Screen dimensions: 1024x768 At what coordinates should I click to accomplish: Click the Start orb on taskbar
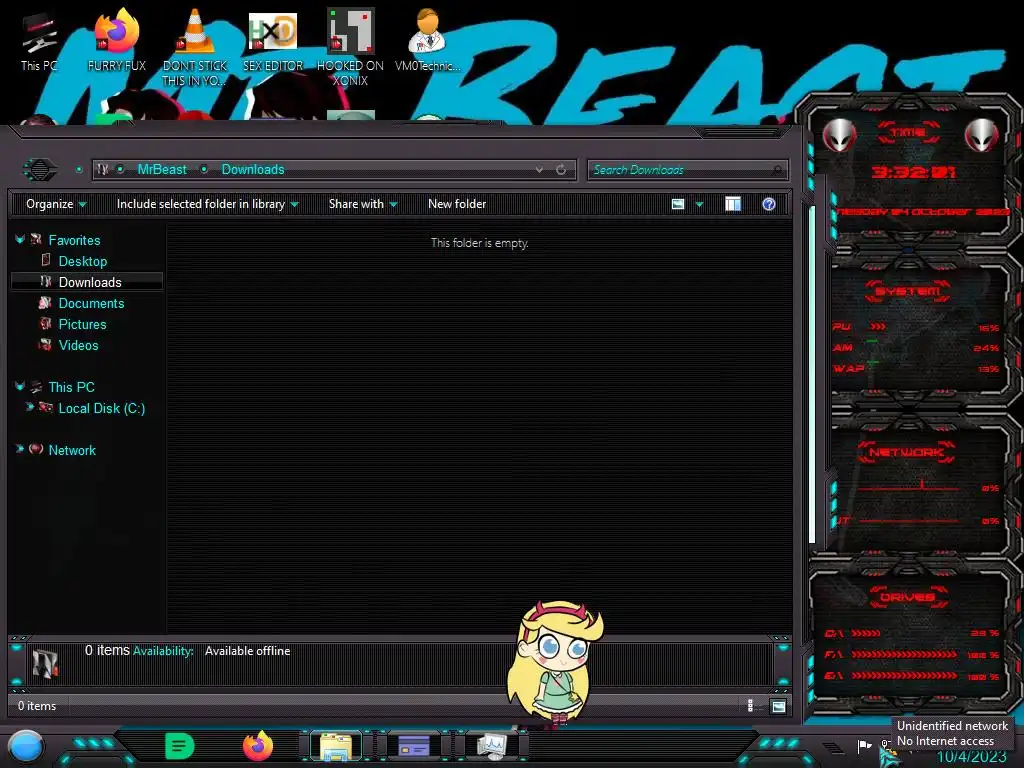coord(25,747)
